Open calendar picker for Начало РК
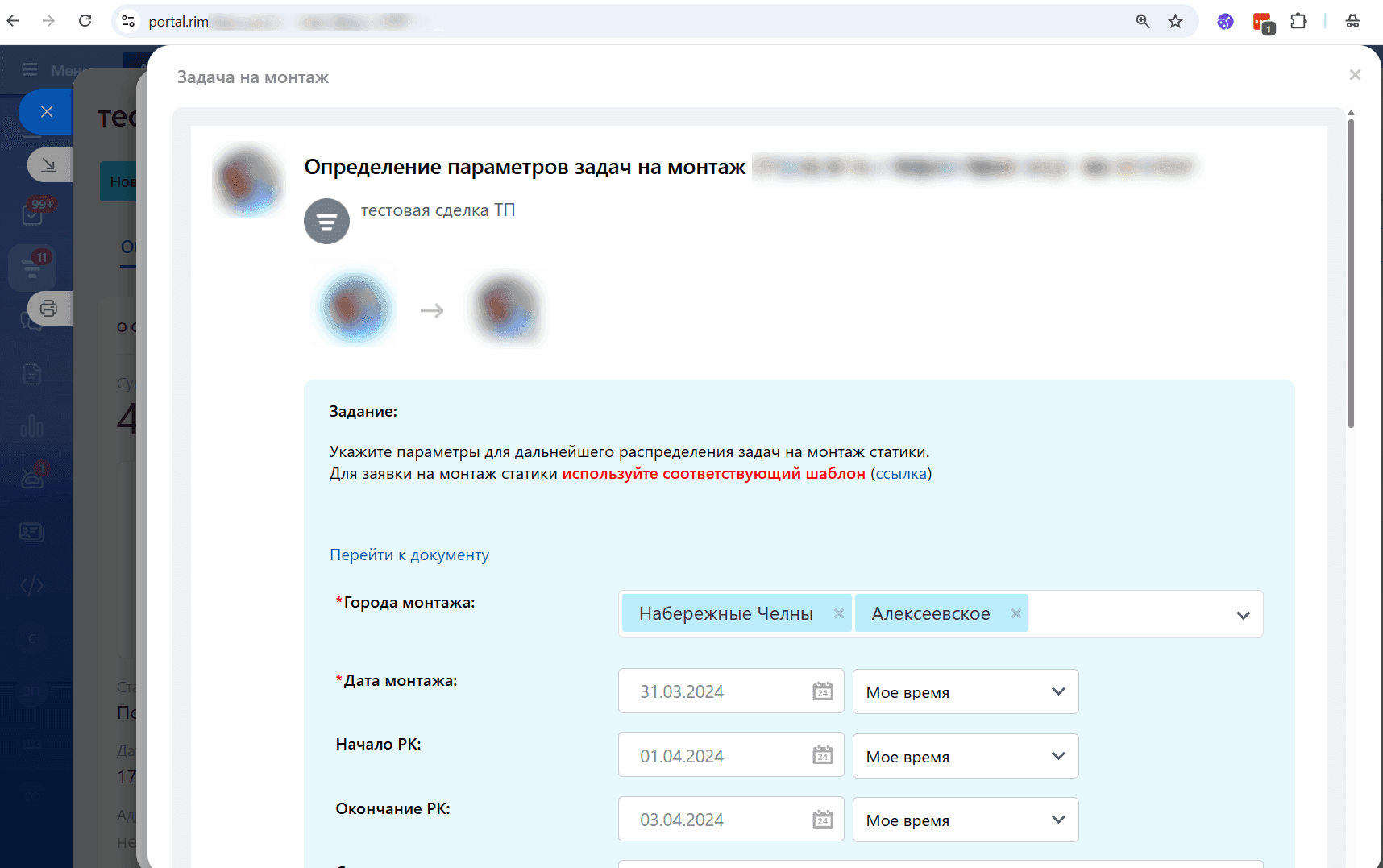This screenshot has width=1383, height=868. tap(822, 755)
